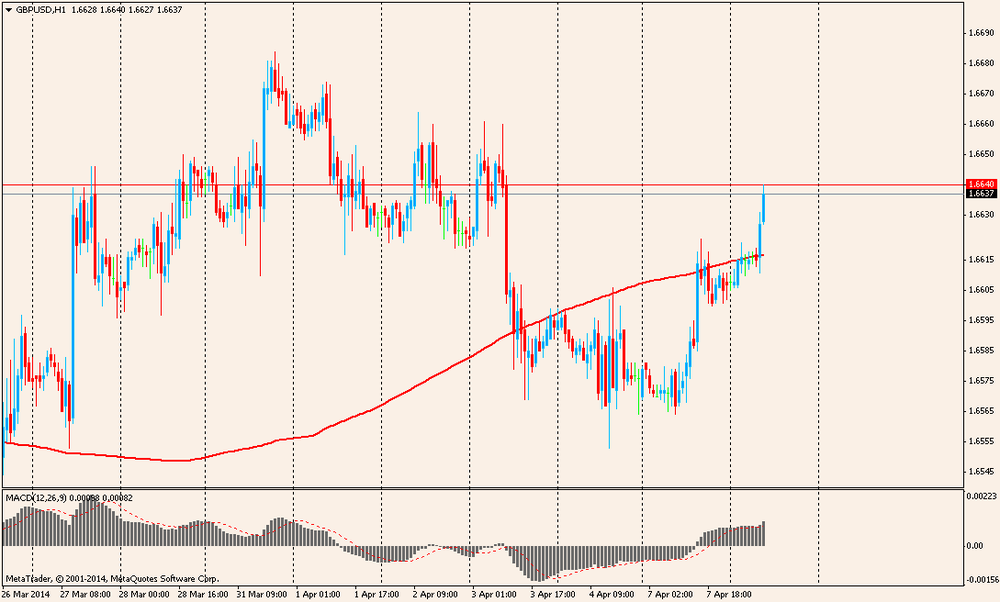
Task: Click the 26 Mar 2014 date label
Action: (x=24, y=594)
